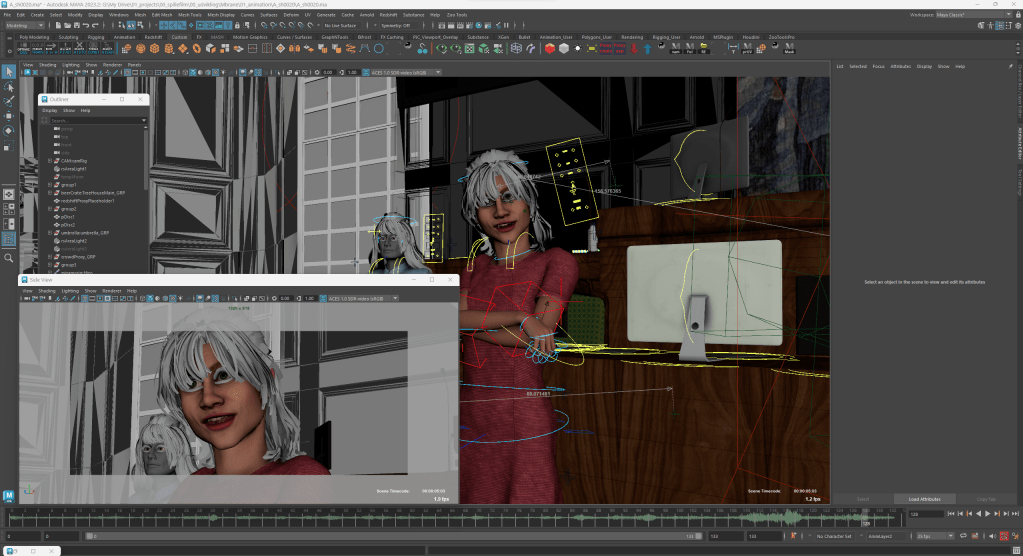Click the Load Attributes button
This screenshot has width=1023, height=556.
point(926,498)
